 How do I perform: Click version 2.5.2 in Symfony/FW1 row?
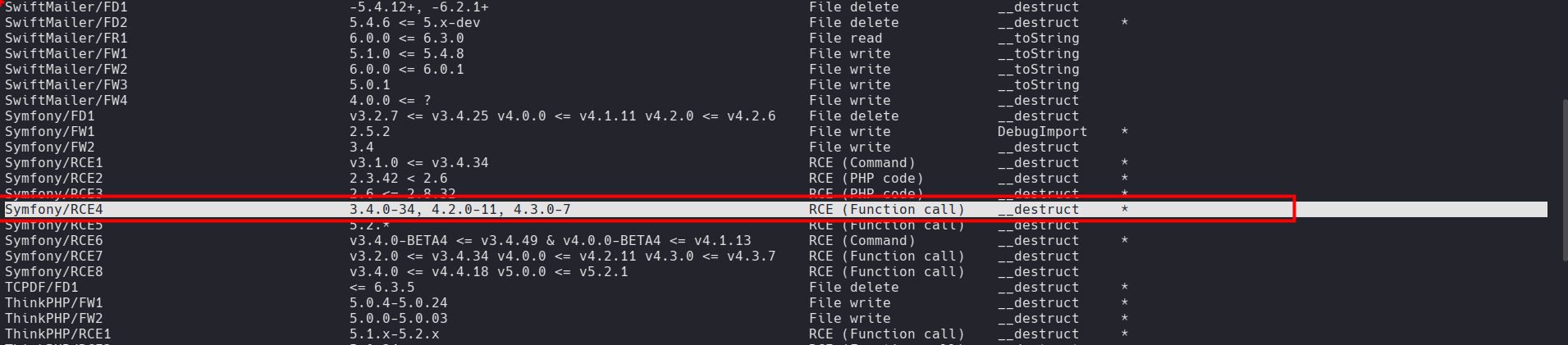tap(369, 132)
